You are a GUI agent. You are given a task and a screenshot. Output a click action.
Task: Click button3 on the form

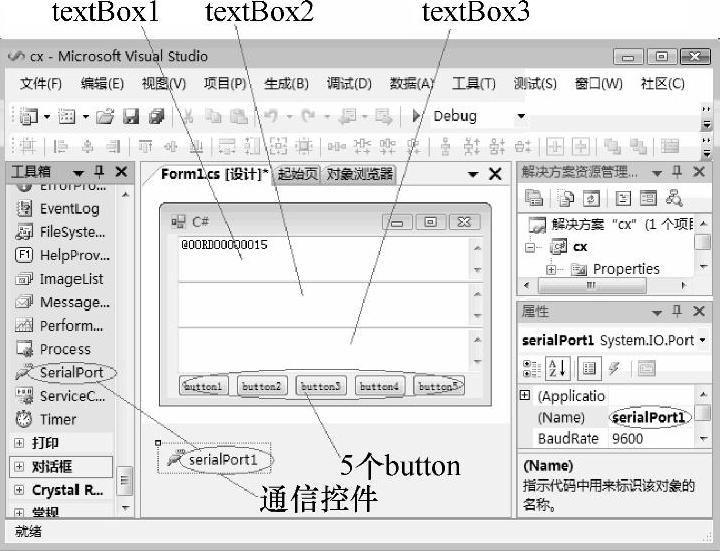pos(321,386)
